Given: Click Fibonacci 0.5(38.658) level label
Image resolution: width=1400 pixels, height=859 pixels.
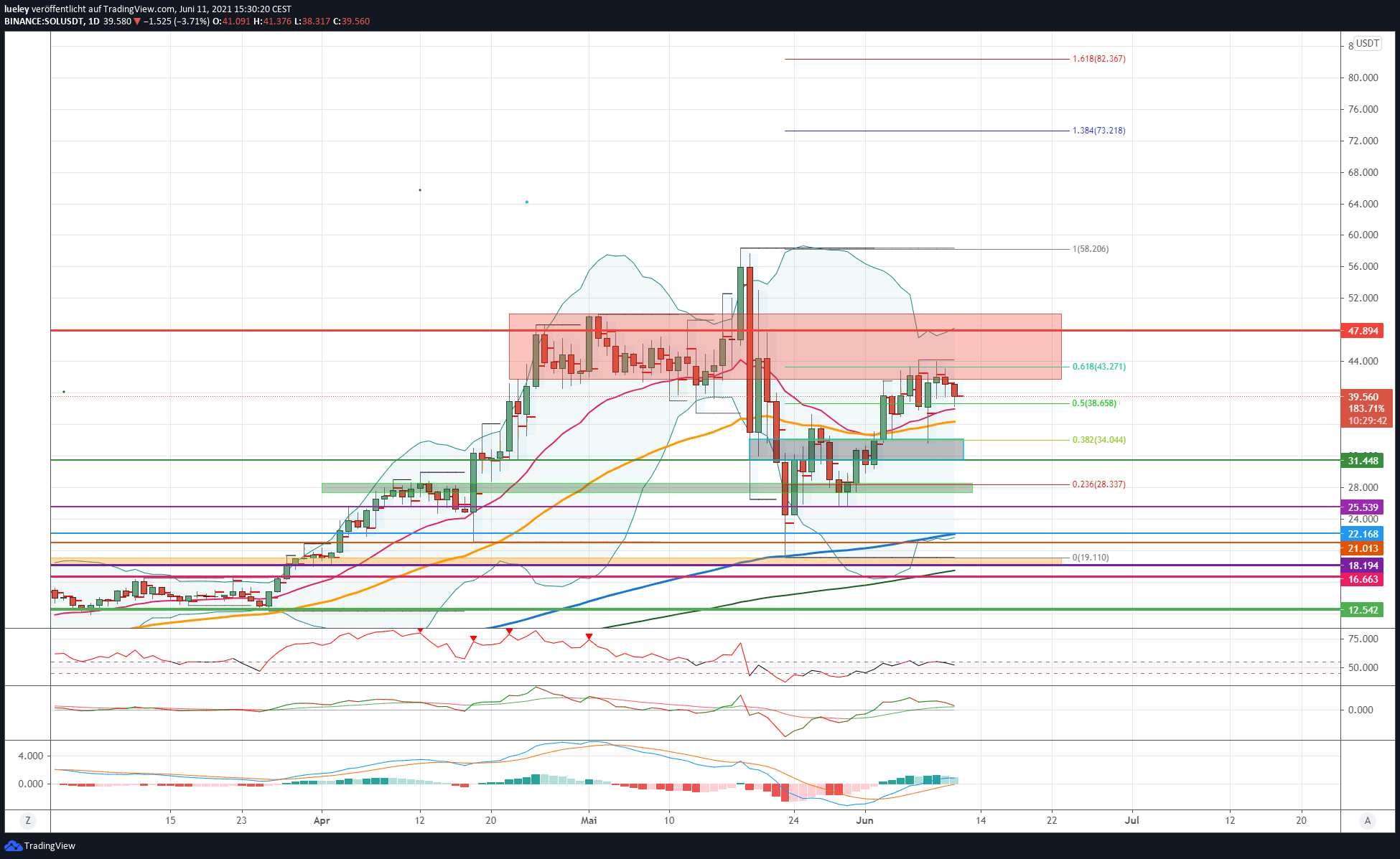Looking at the screenshot, I should pos(1094,403).
